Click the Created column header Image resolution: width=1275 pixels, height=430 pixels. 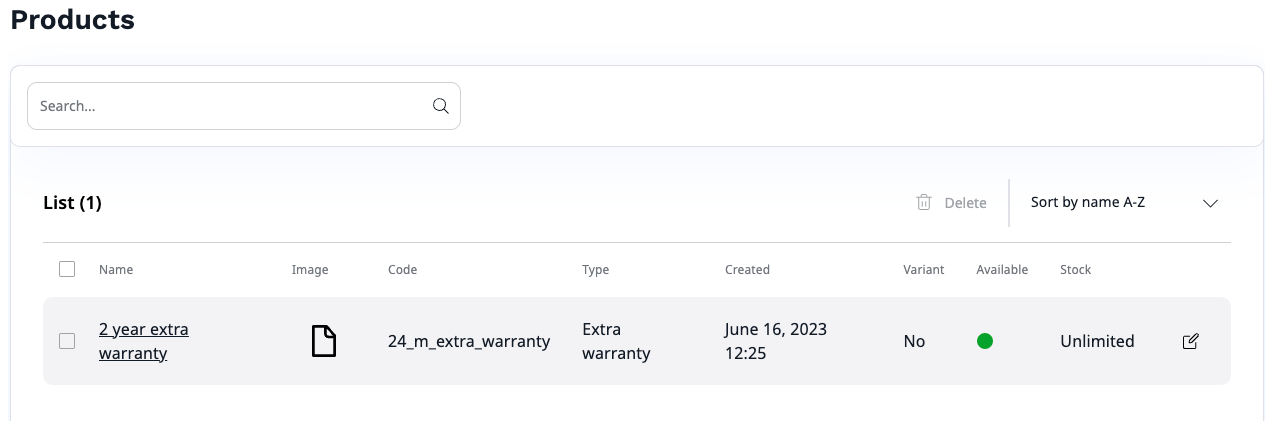tap(747, 270)
